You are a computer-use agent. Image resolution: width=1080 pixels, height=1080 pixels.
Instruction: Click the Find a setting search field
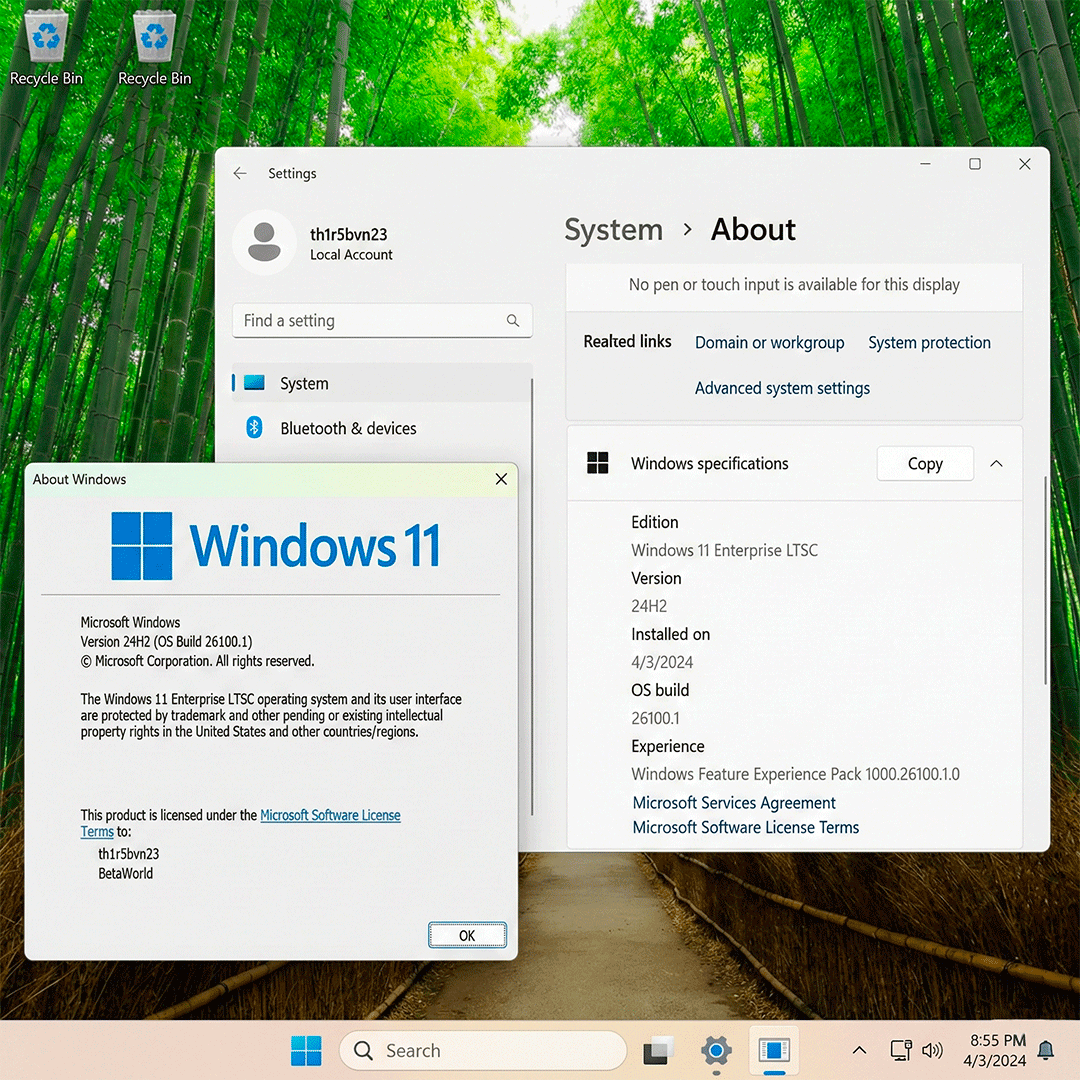(x=382, y=320)
